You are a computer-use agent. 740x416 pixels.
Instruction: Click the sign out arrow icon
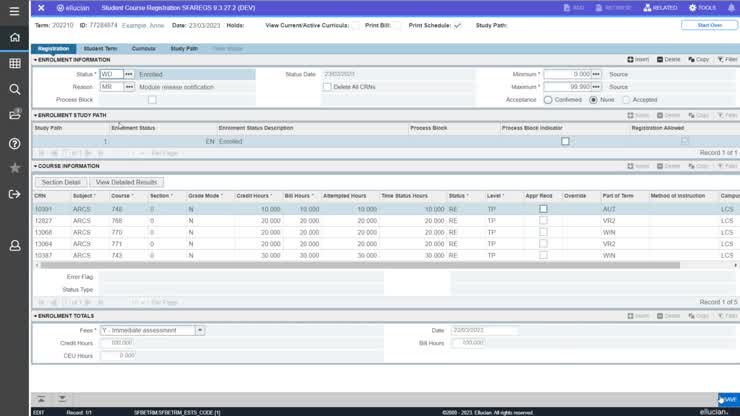tap(14, 194)
